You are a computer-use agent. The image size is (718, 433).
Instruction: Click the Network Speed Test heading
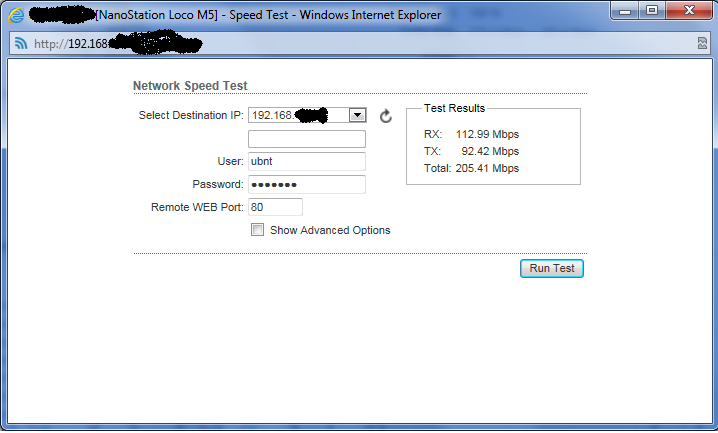point(190,86)
